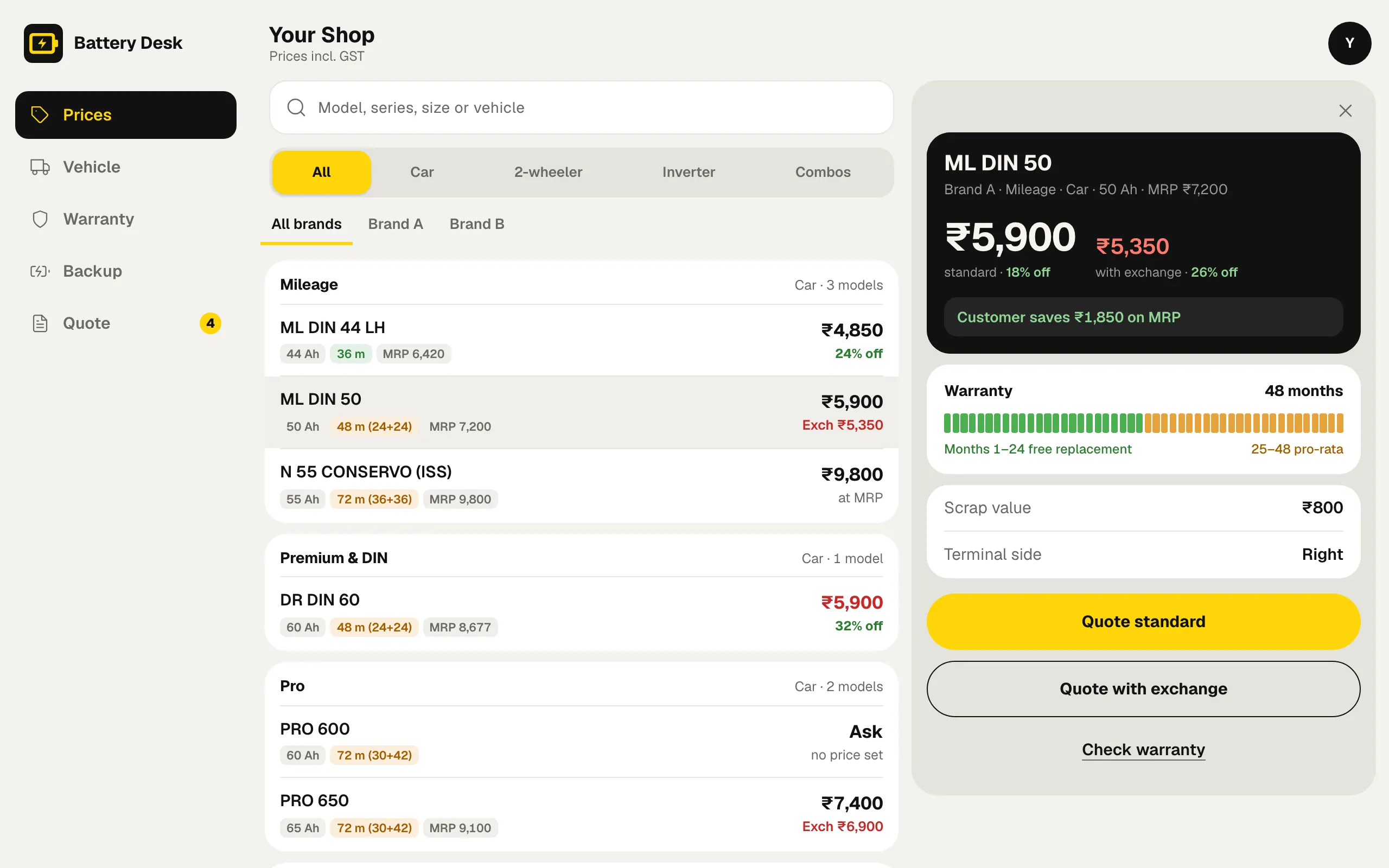Image resolution: width=1389 pixels, height=868 pixels.
Task: Click the search magnifier icon
Action: [x=296, y=107]
